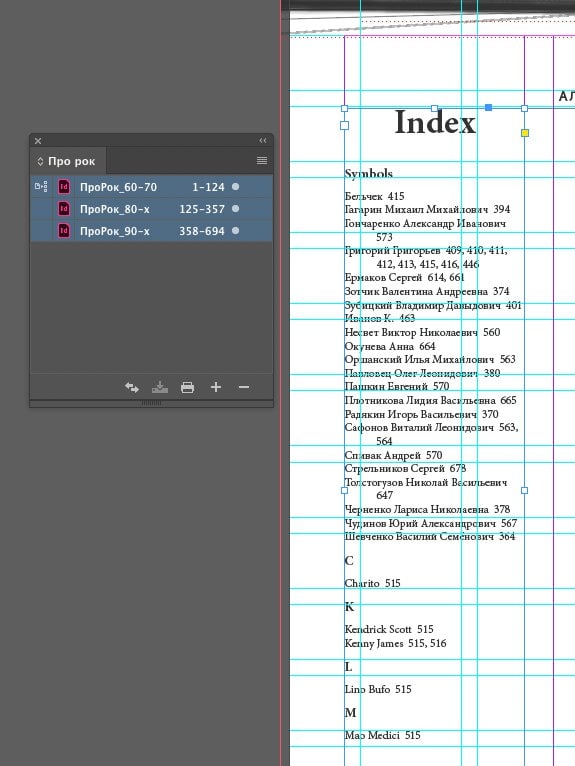Click the blue anchored-object square on frame
The width and height of the screenshot is (575, 766).
488,107
